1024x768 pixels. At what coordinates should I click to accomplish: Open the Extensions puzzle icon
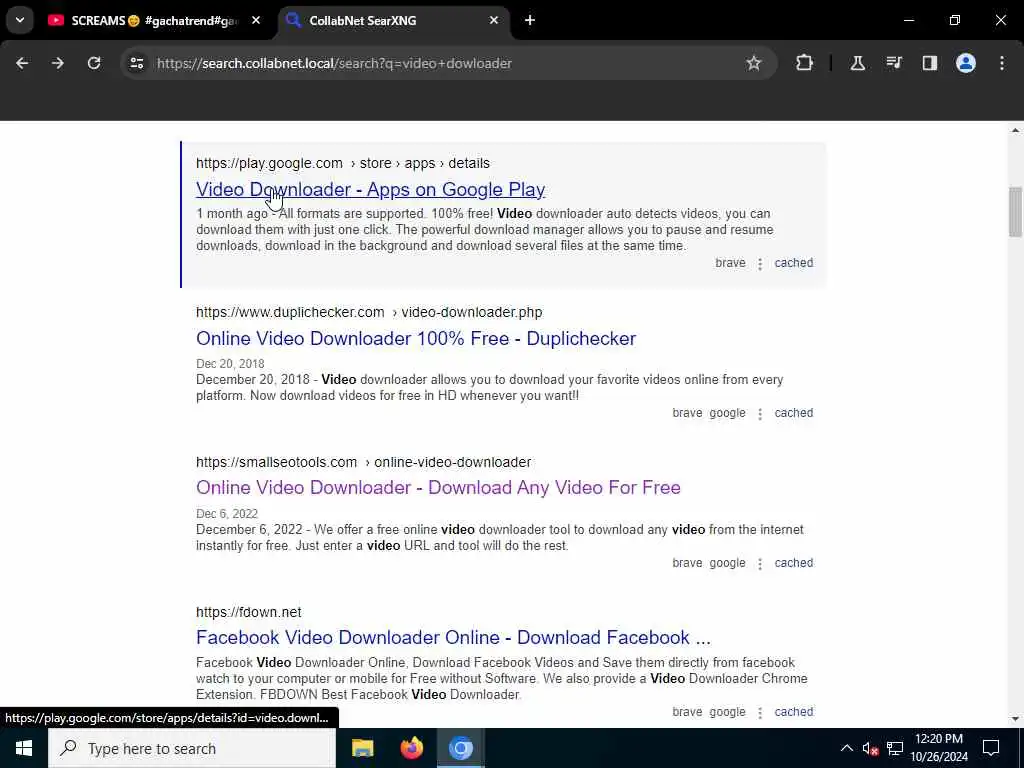[x=805, y=63]
